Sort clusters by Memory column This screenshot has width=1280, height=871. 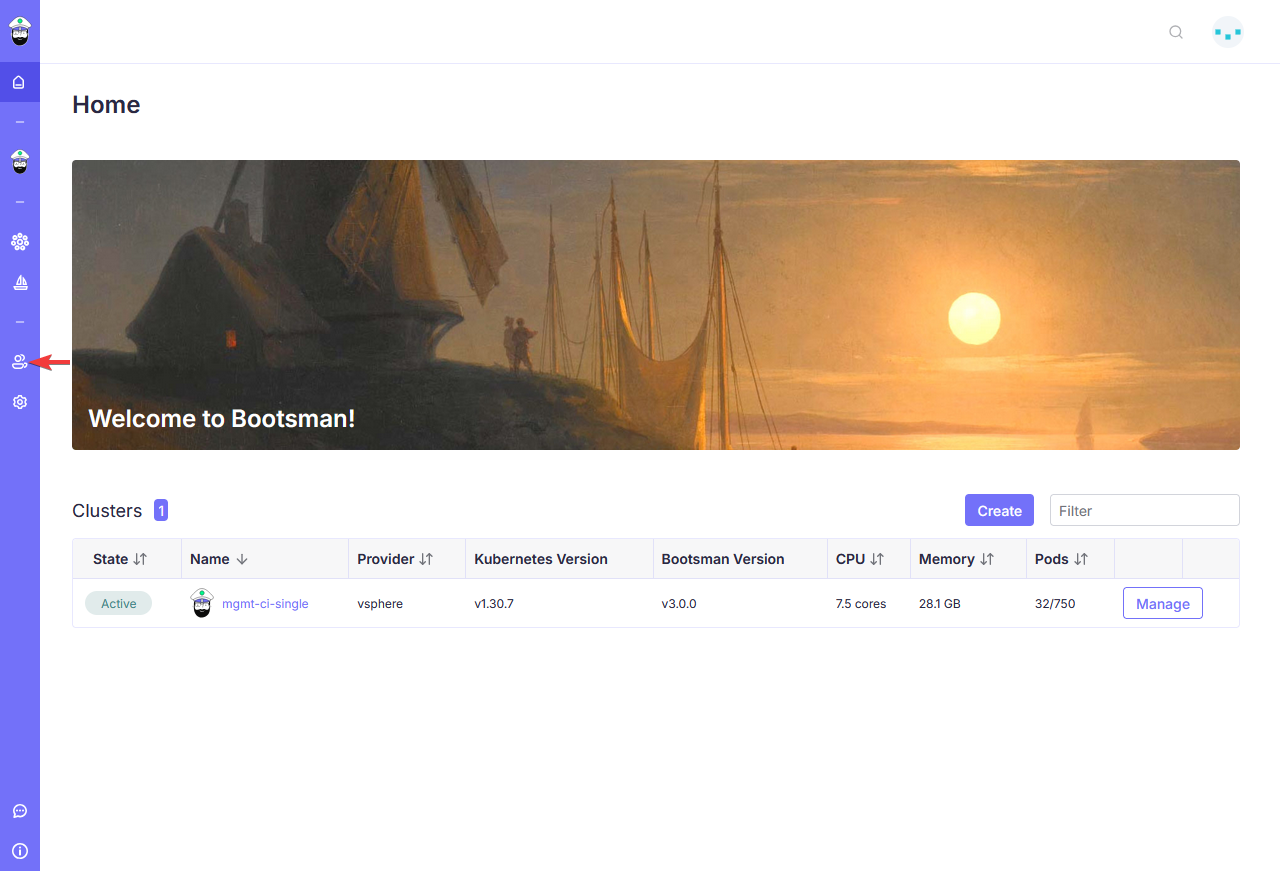[x=987, y=559]
